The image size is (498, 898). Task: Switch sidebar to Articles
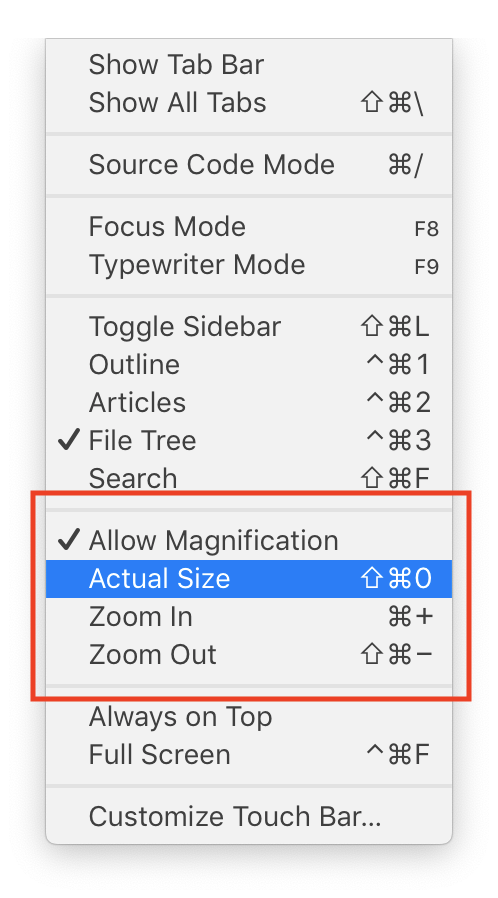click(248, 403)
